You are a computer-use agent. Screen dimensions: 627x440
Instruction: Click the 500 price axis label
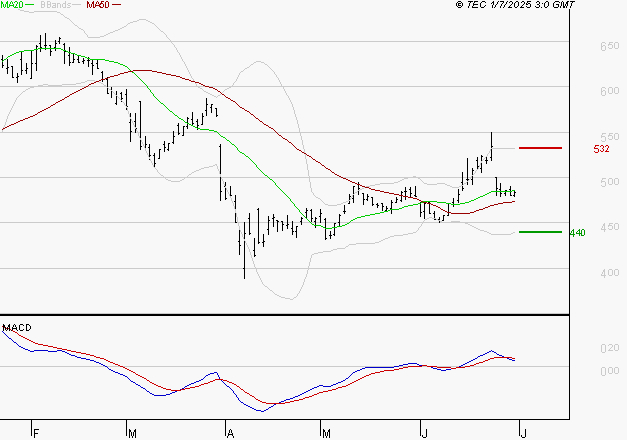609,182
